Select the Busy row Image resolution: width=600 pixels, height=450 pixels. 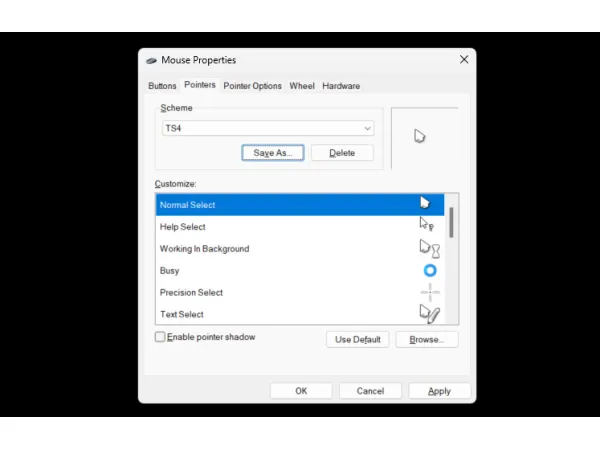click(300, 271)
